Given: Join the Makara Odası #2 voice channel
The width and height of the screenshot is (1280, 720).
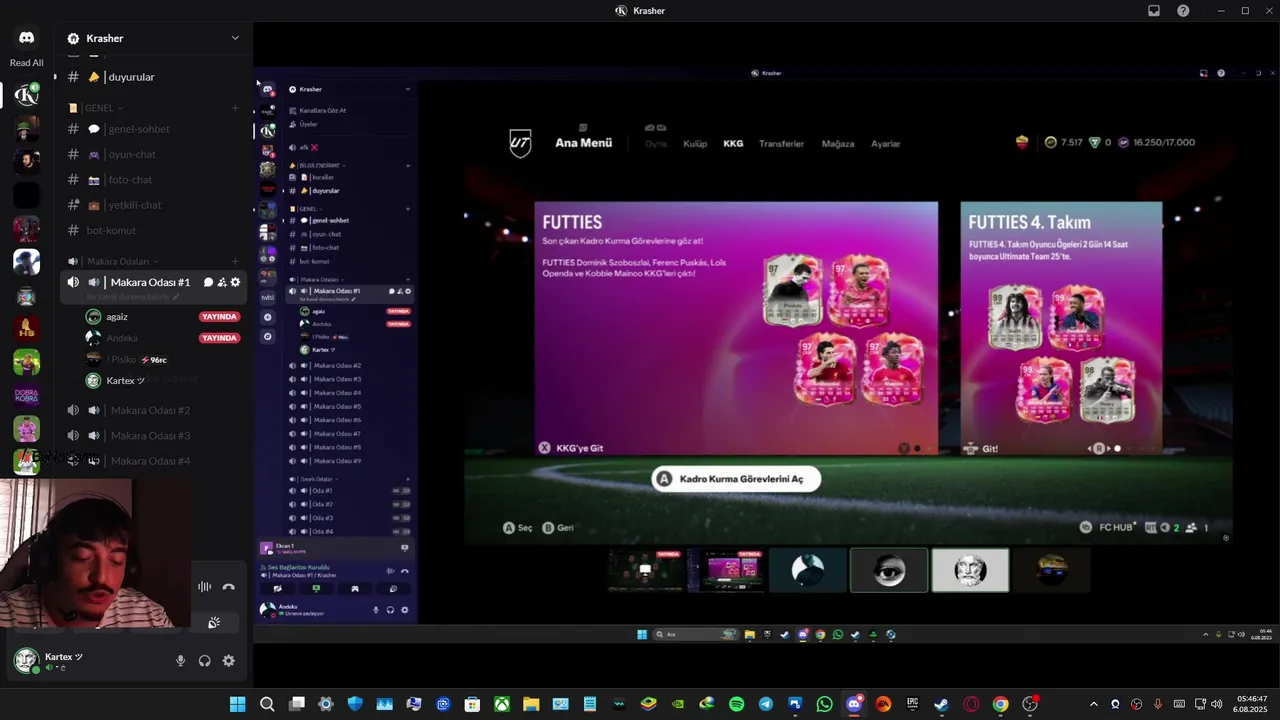Looking at the screenshot, I should pyautogui.click(x=154, y=410).
